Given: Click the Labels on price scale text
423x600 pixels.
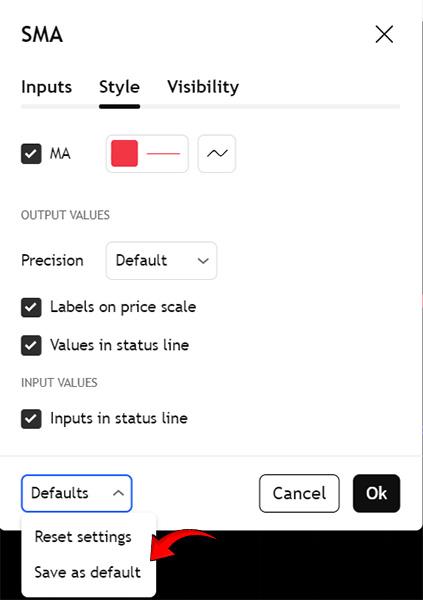Looking at the screenshot, I should tap(123, 307).
